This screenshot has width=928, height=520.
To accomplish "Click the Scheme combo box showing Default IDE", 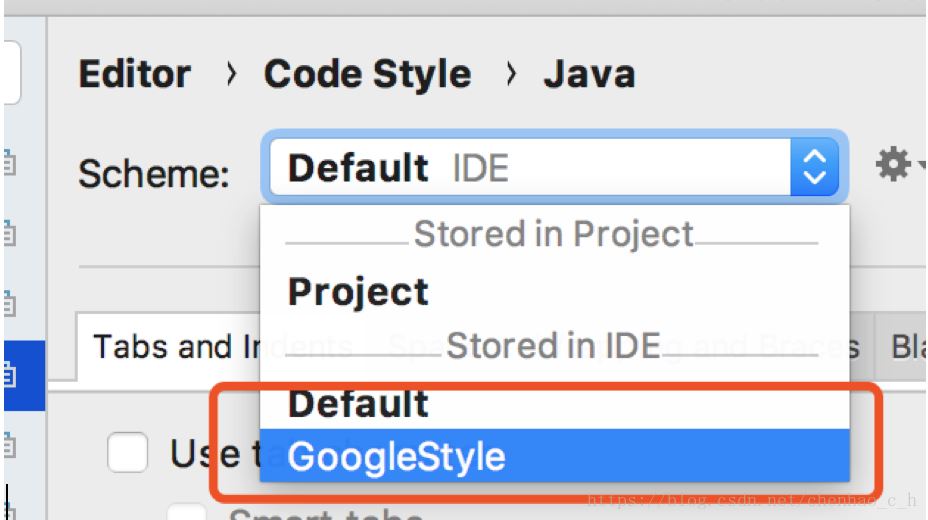I will click(x=530, y=168).
